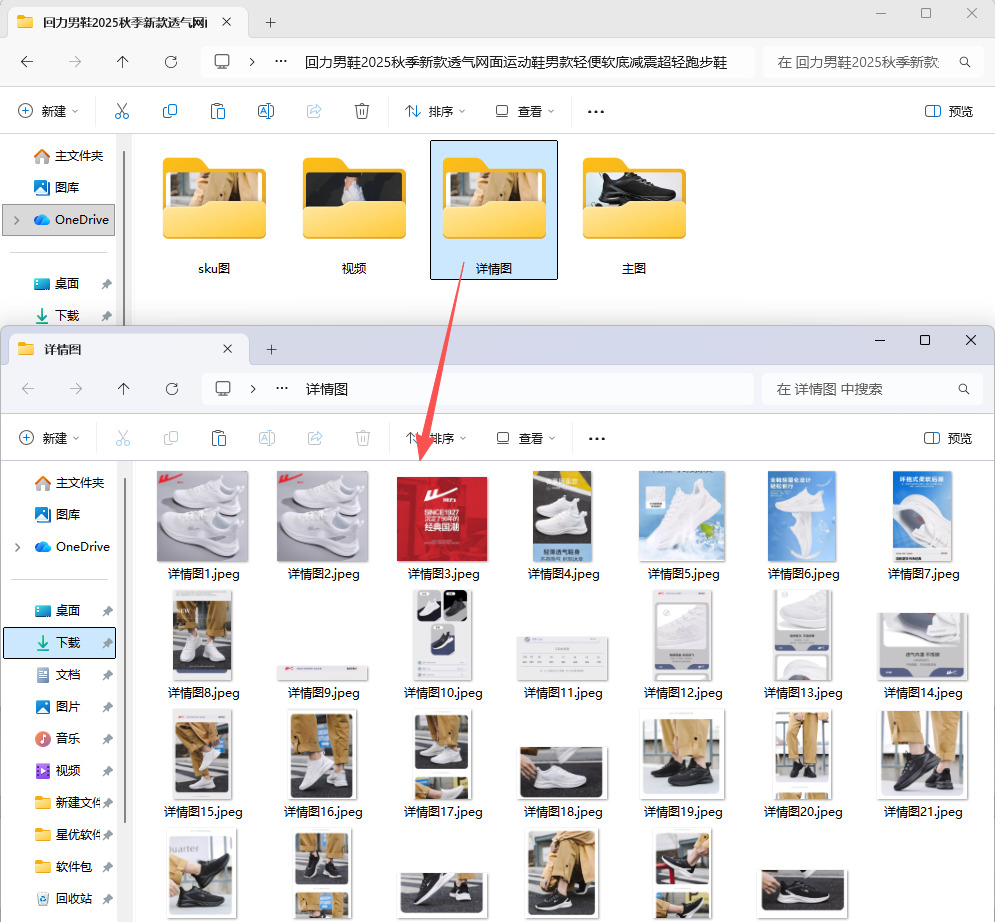Screen dimensions: 995x922
Task: Open 新建 dropdown in 详情图 window
Action: coord(49,438)
